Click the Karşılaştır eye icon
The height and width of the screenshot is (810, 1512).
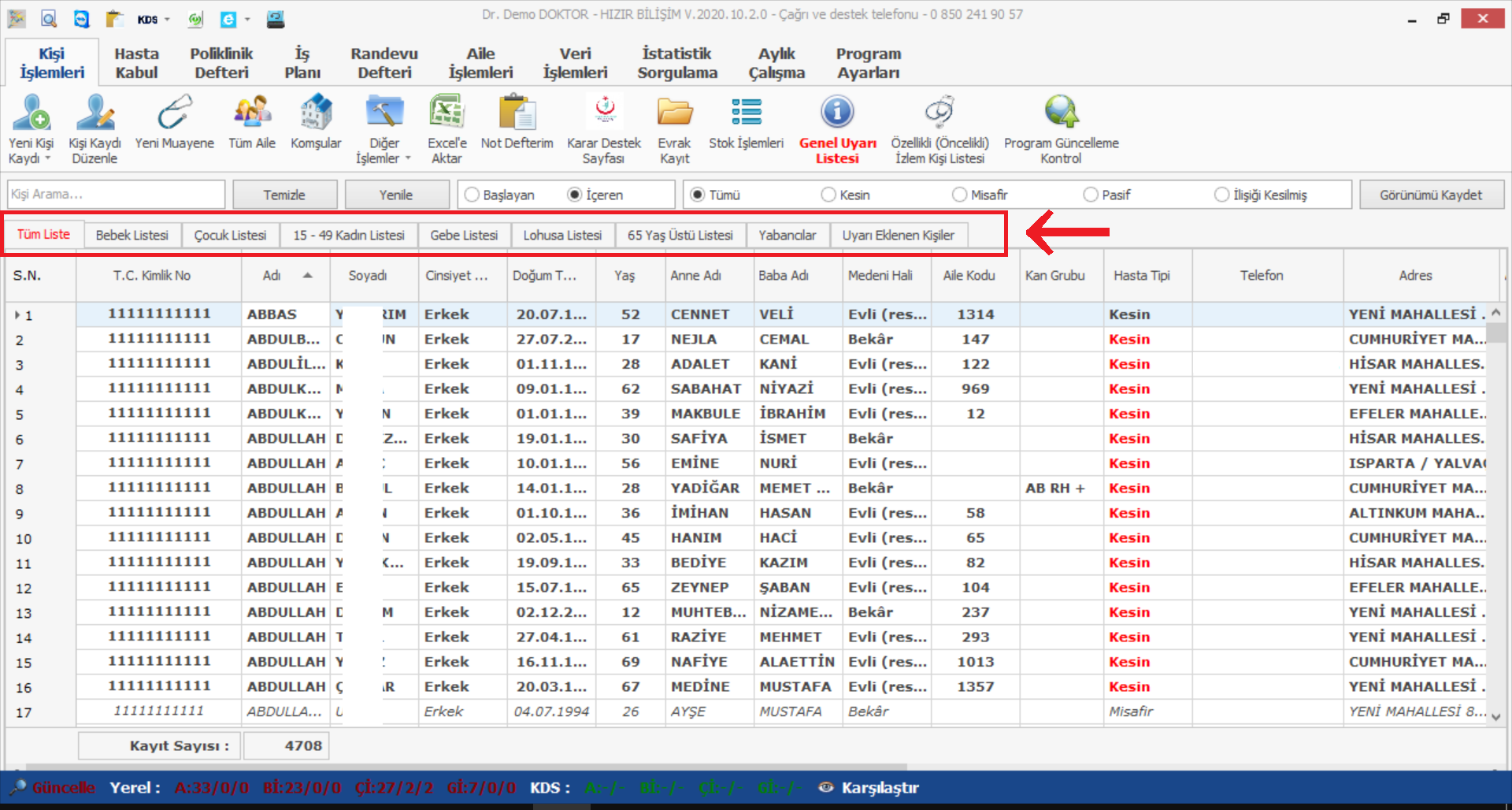[x=825, y=787]
